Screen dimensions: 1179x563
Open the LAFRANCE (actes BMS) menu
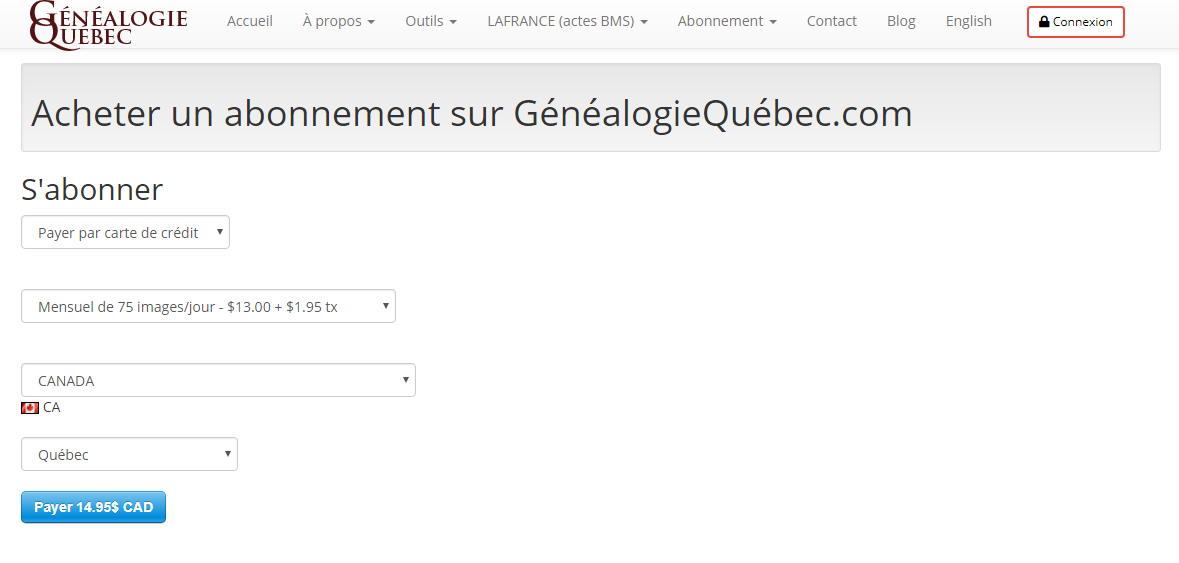[568, 21]
